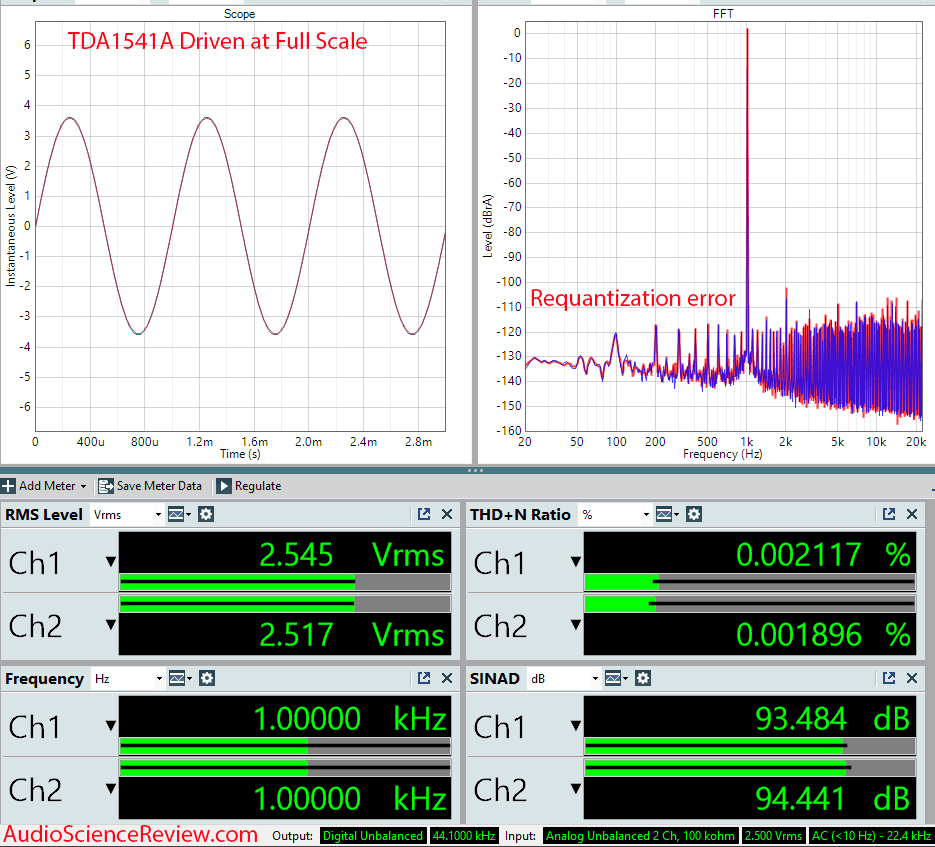The width and height of the screenshot is (935, 847).
Task: Open THD+N Ratio meter view options icon
Action: (x=667, y=514)
